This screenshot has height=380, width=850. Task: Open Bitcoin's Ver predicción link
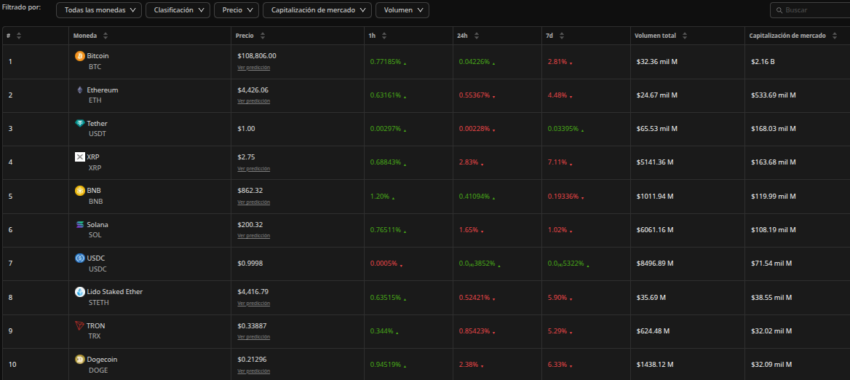click(x=254, y=68)
